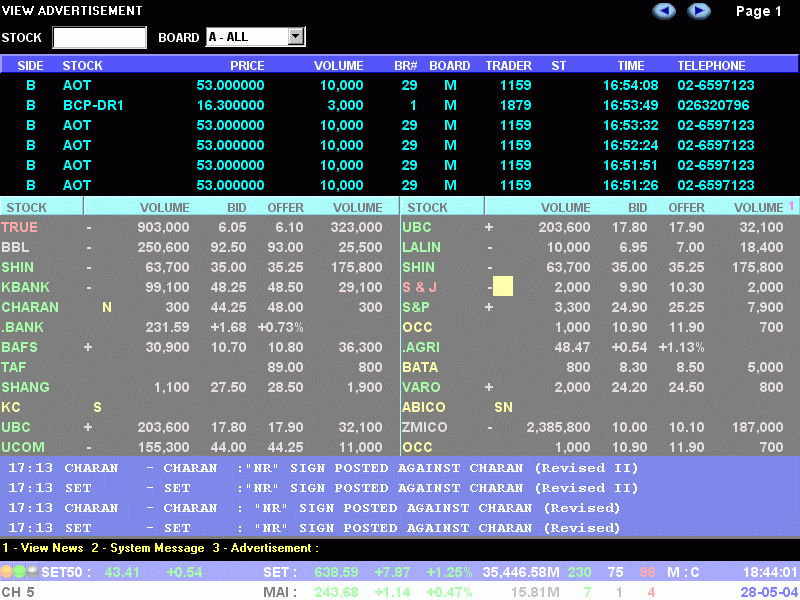Click total market value 35,446.58M
Image resolution: width=800 pixels, height=600 pixels.
coord(521,572)
